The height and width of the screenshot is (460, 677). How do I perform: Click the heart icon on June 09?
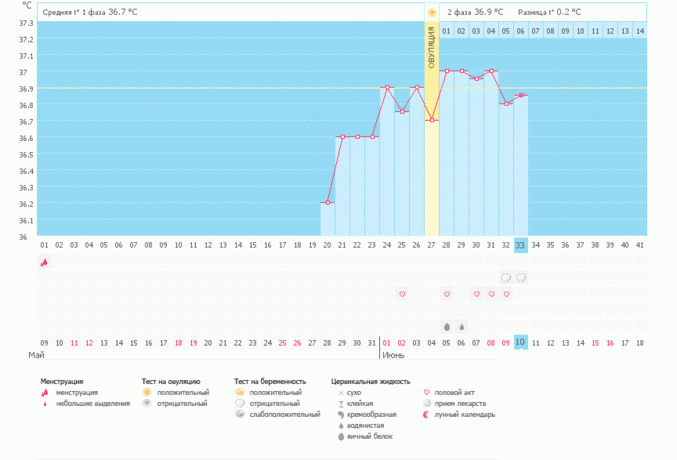click(506, 294)
